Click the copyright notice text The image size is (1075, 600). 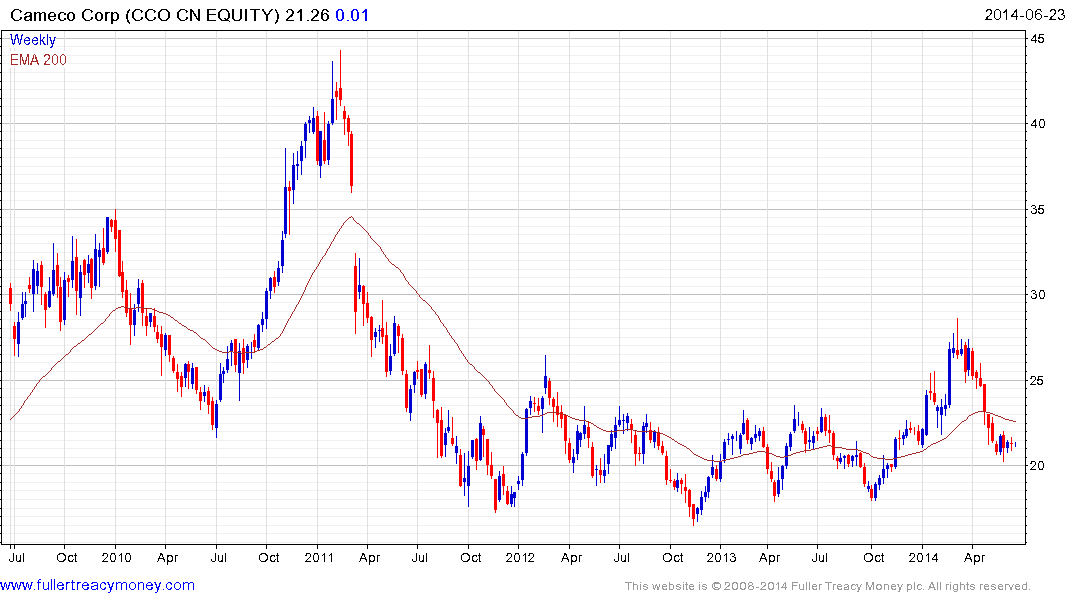point(828,586)
